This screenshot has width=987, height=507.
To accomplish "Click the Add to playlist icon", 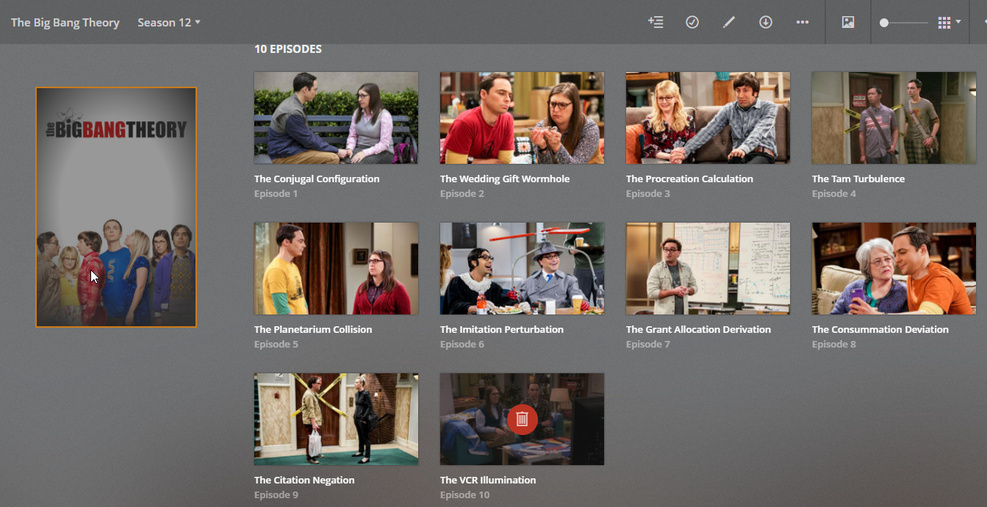I will coord(655,22).
